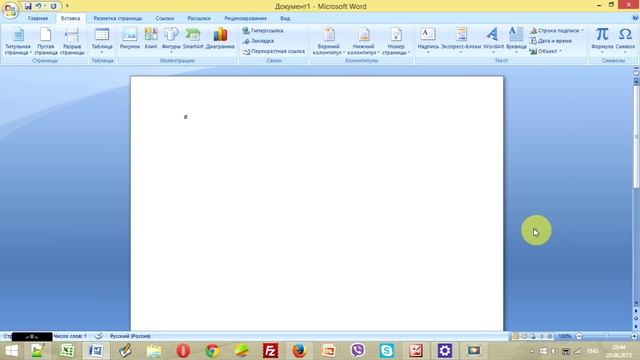Launch FileZilla from the taskbar

click(270, 351)
